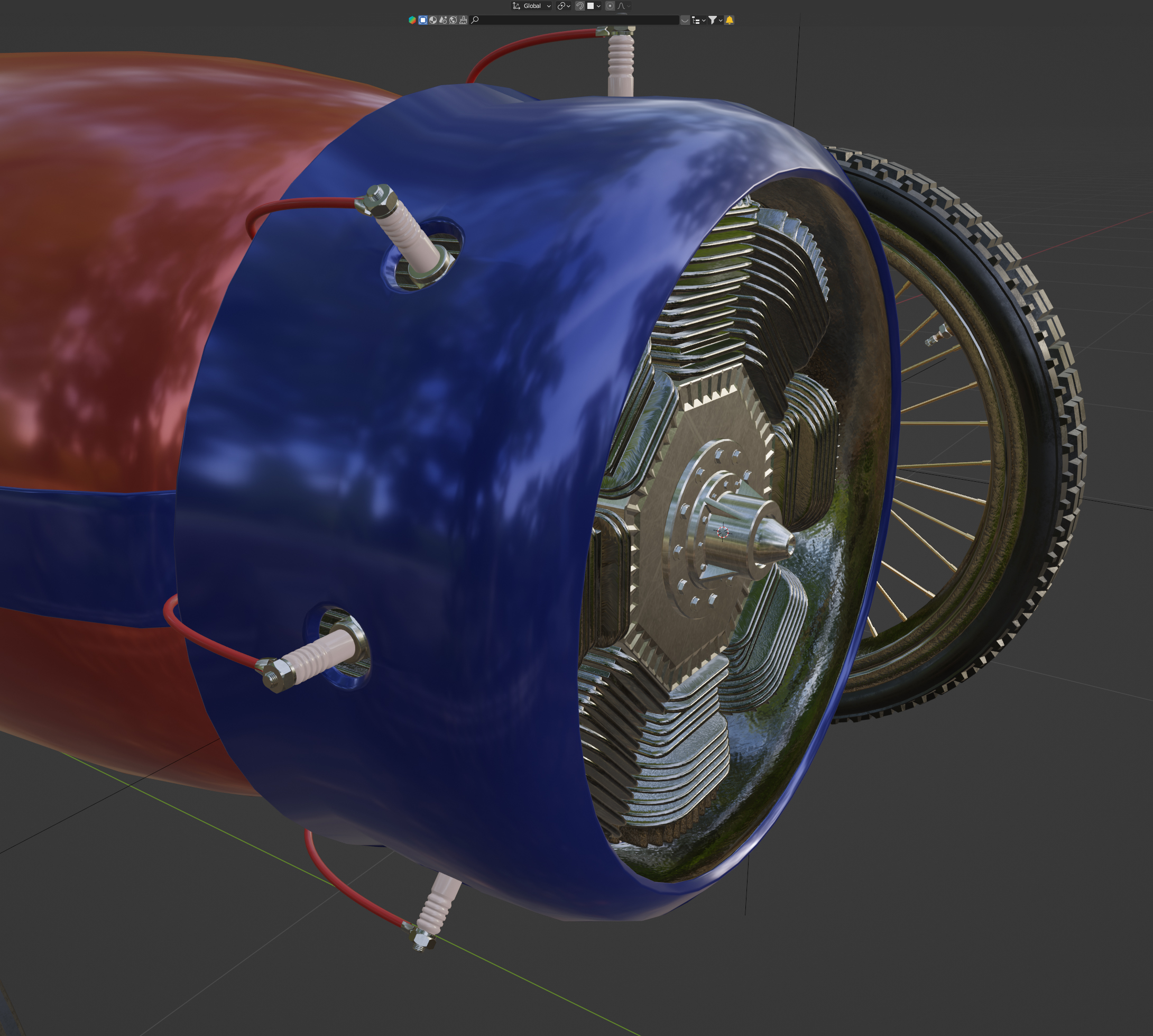Click the white square snap element icon
This screenshot has height=1036, width=1153.
pyautogui.click(x=591, y=6)
